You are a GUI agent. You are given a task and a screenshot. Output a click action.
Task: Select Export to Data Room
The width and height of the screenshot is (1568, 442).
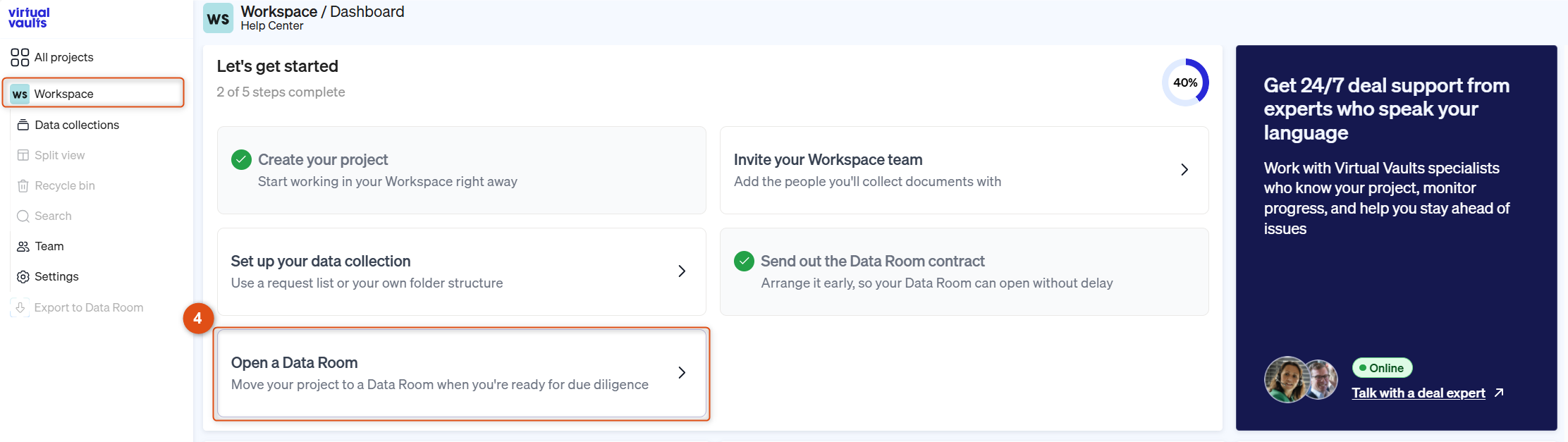click(89, 307)
